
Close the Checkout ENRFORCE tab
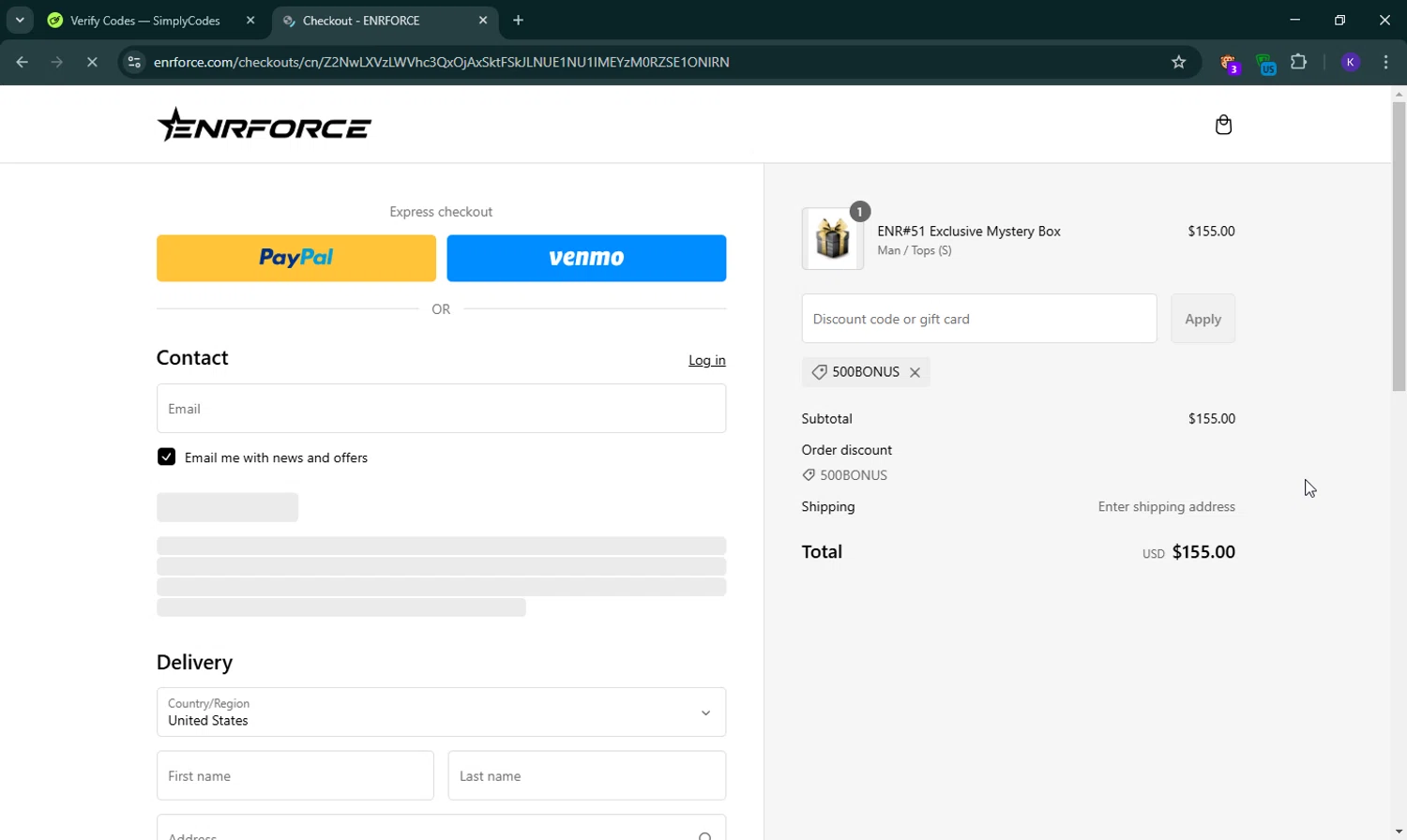pos(483,20)
